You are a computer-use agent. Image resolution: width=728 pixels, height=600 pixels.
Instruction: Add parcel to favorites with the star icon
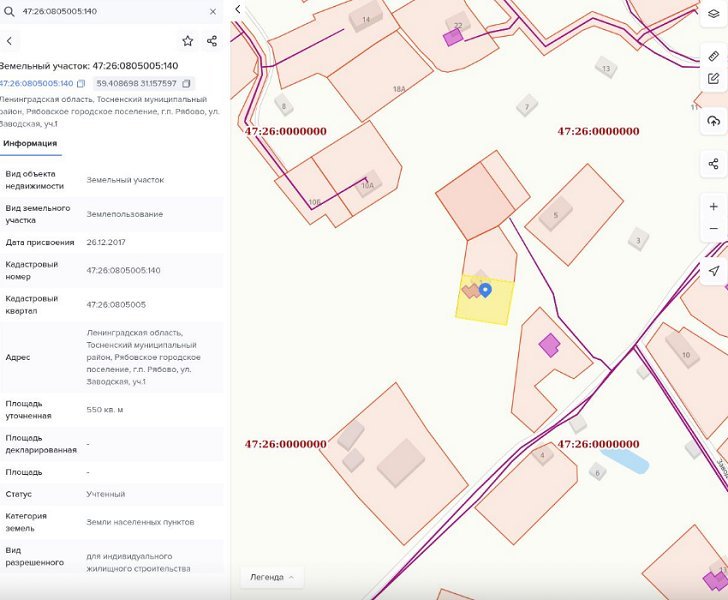[188, 41]
